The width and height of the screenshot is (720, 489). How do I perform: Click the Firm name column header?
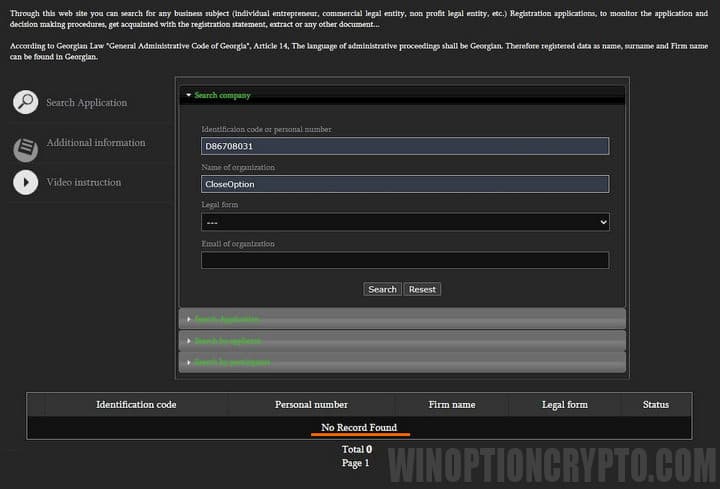tap(450, 405)
